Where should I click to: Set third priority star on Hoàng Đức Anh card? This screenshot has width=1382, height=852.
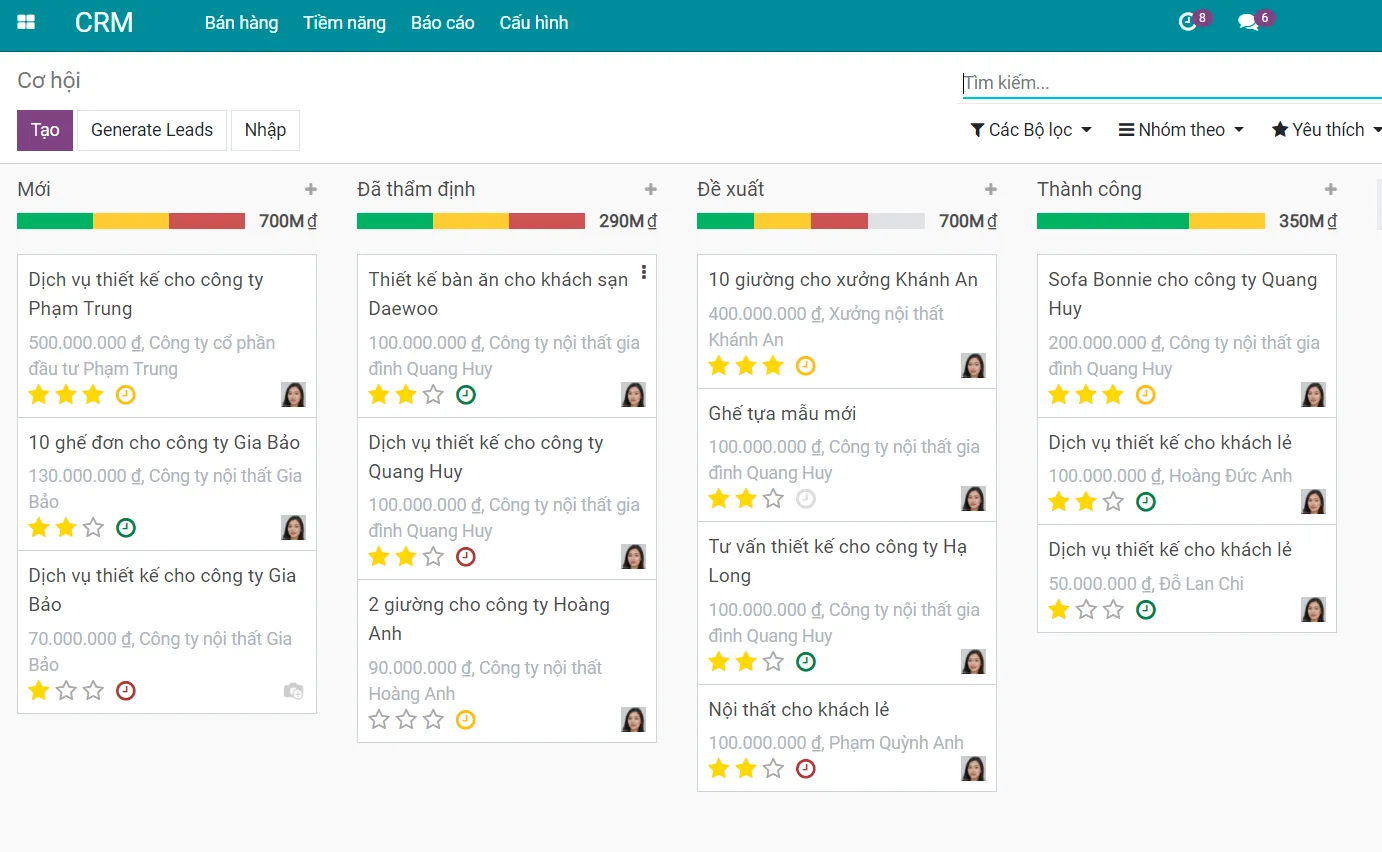[1113, 501]
